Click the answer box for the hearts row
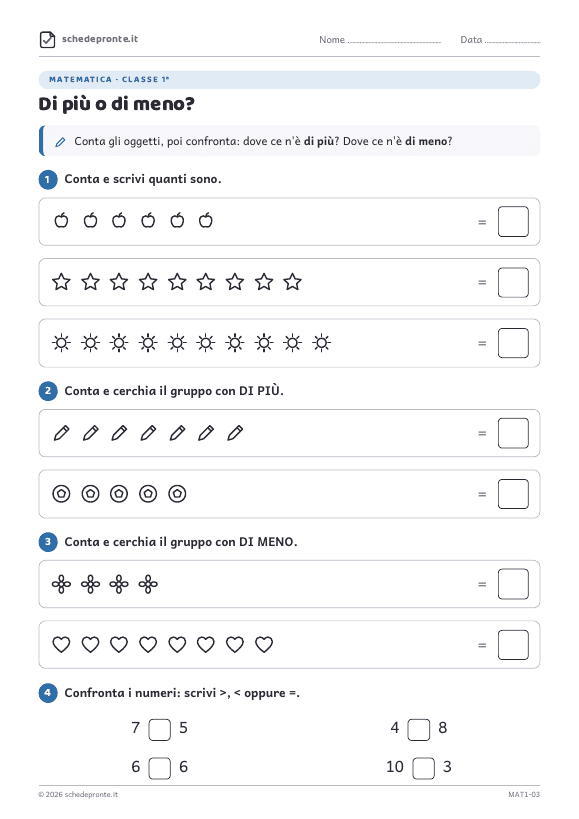The height and width of the screenshot is (819, 579). (513, 645)
